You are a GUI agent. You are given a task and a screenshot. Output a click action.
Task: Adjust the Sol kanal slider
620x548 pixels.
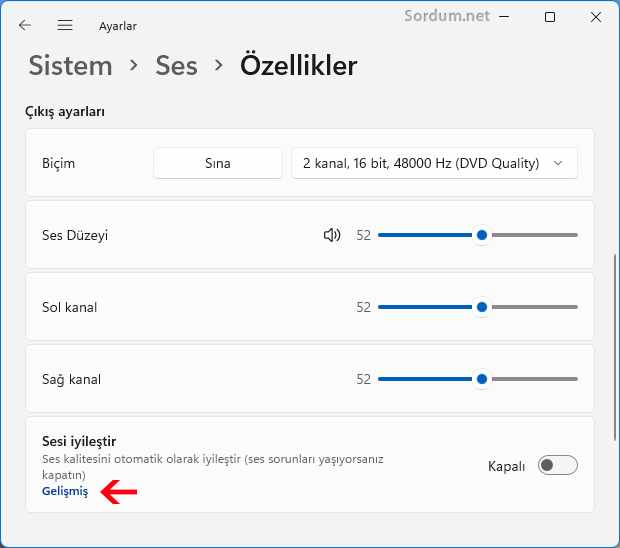[478, 307]
